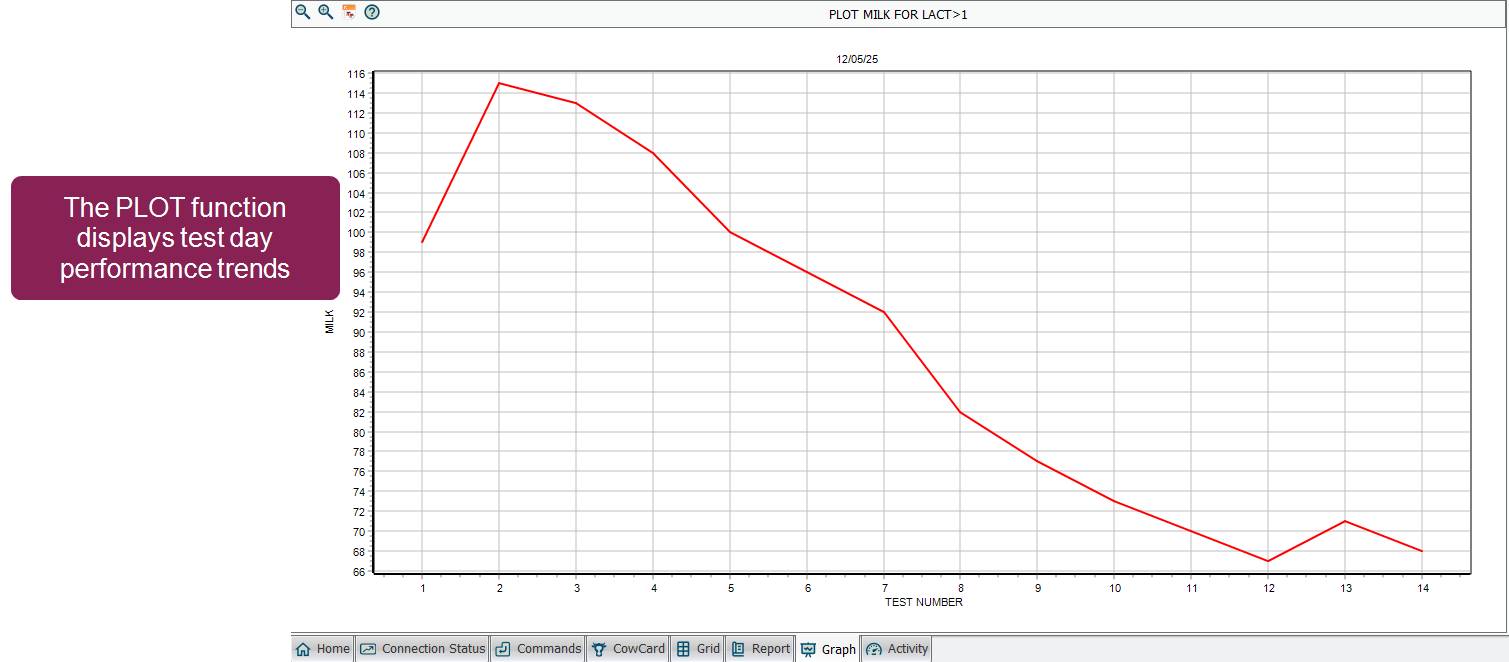Viewport: 1509px width, 662px height.
Task: Click the PLOT function callout box
Action: click(x=175, y=238)
